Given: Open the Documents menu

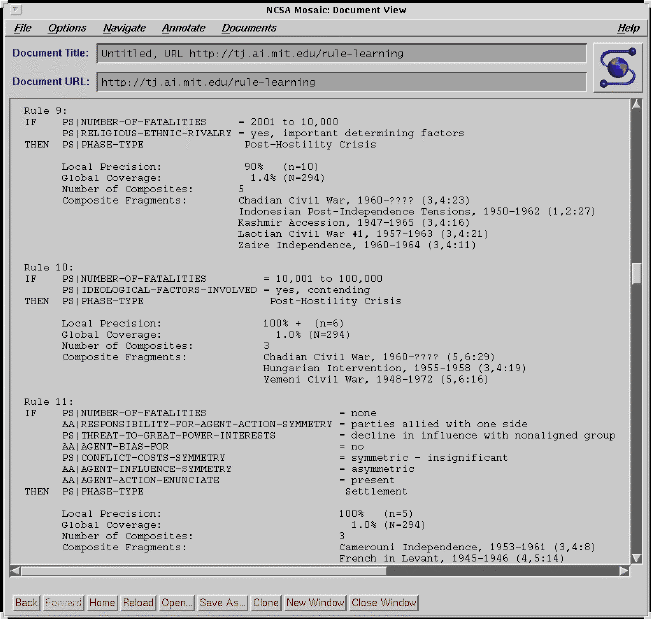Looking at the screenshot, I should click(x=249, y=28).
